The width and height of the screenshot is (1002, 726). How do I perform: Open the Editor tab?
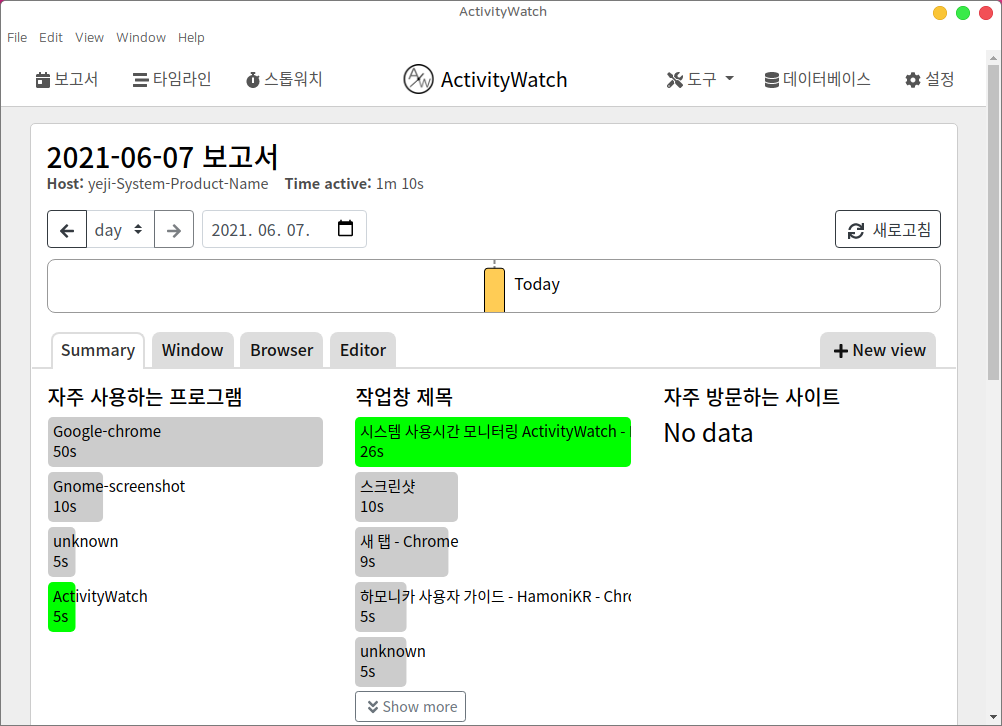coord(362,350)
